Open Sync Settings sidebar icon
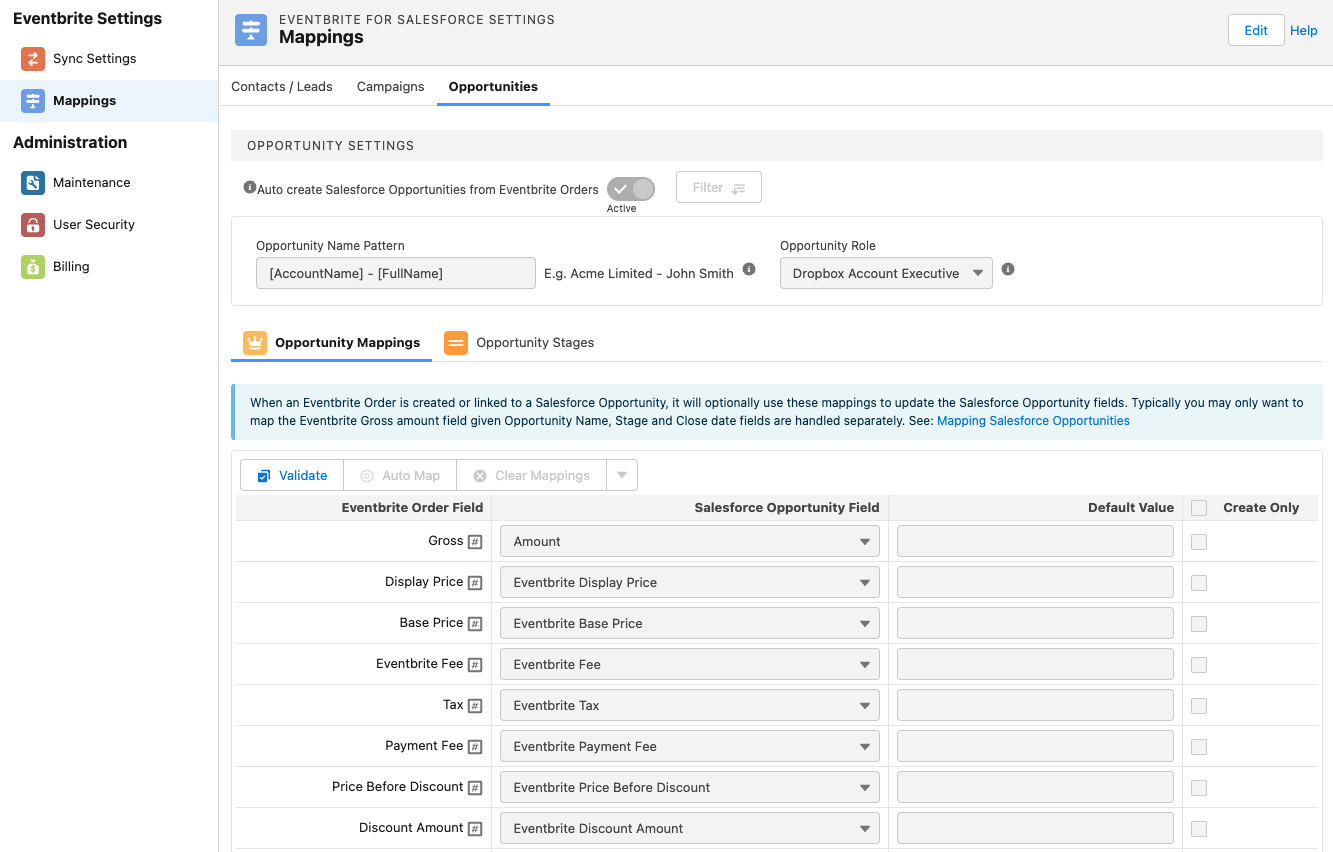 (33, 59)
